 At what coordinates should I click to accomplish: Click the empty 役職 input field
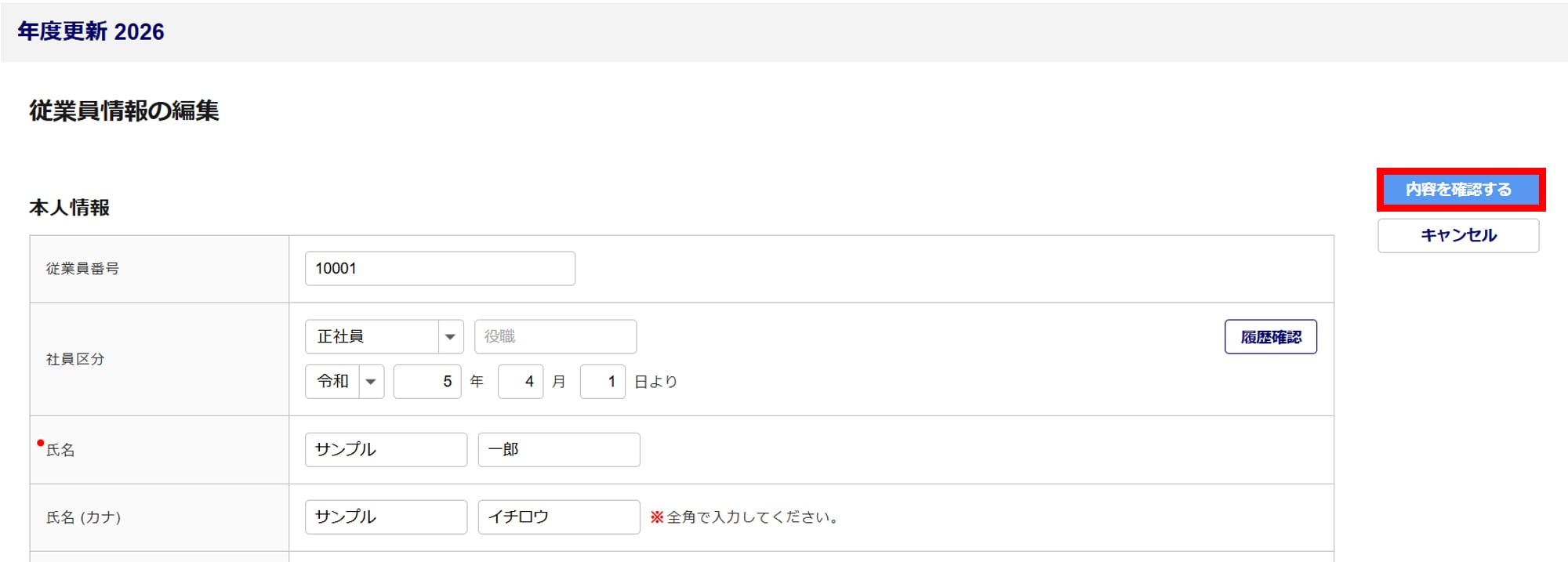point(555,337)
